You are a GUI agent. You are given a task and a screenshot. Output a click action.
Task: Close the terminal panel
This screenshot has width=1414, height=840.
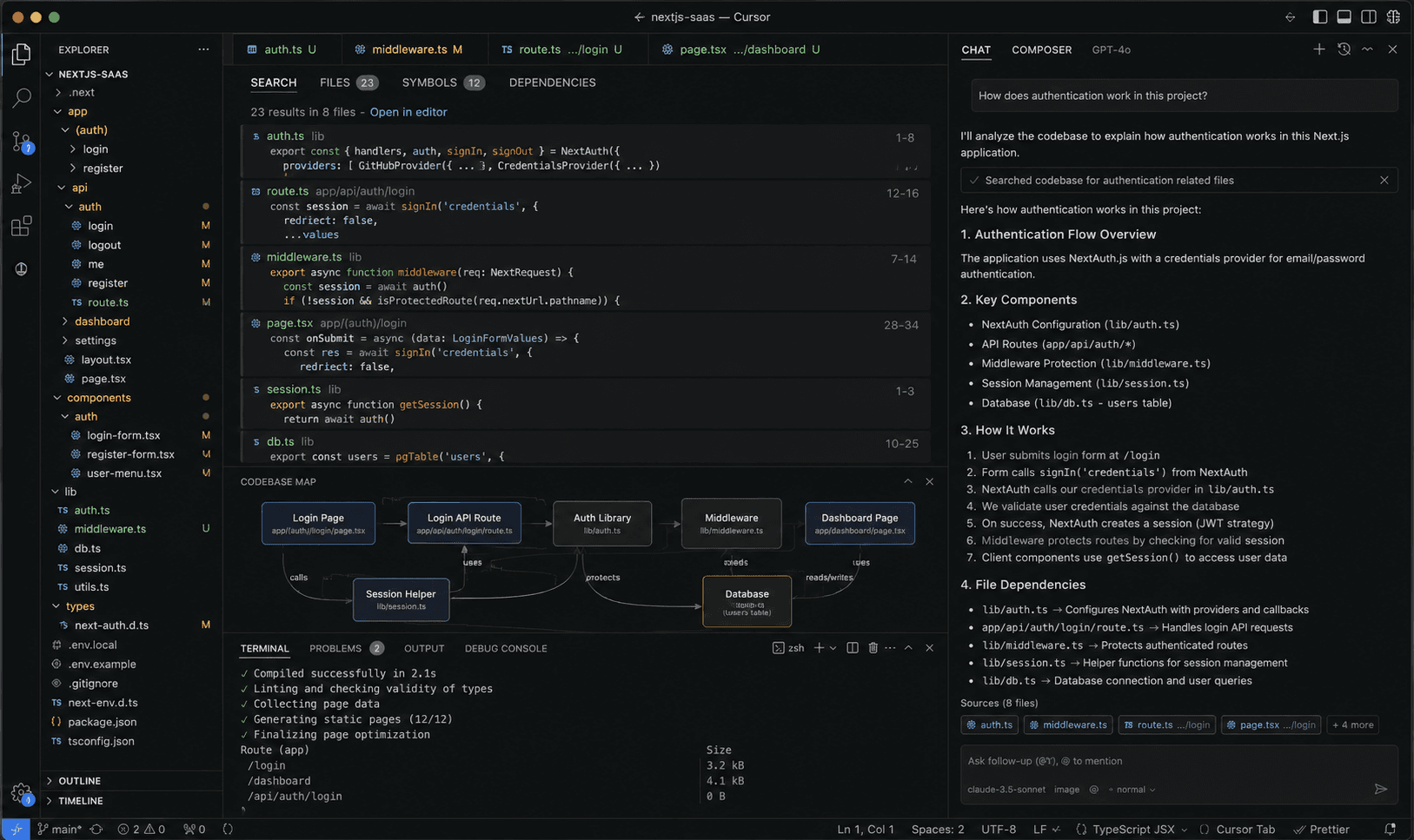tap(930, 648)
